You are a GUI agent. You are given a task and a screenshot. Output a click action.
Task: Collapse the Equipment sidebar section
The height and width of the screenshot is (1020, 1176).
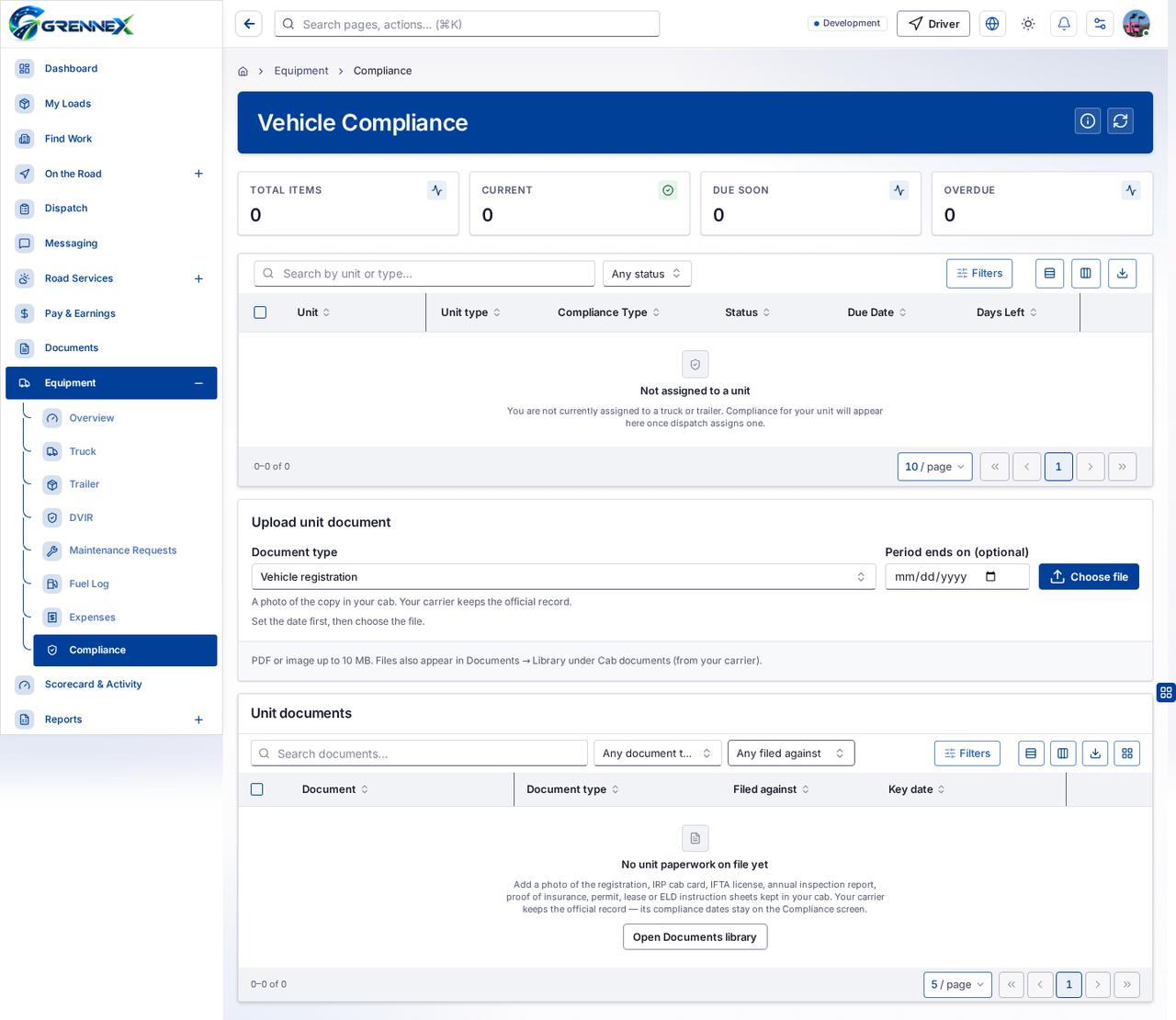198,383
